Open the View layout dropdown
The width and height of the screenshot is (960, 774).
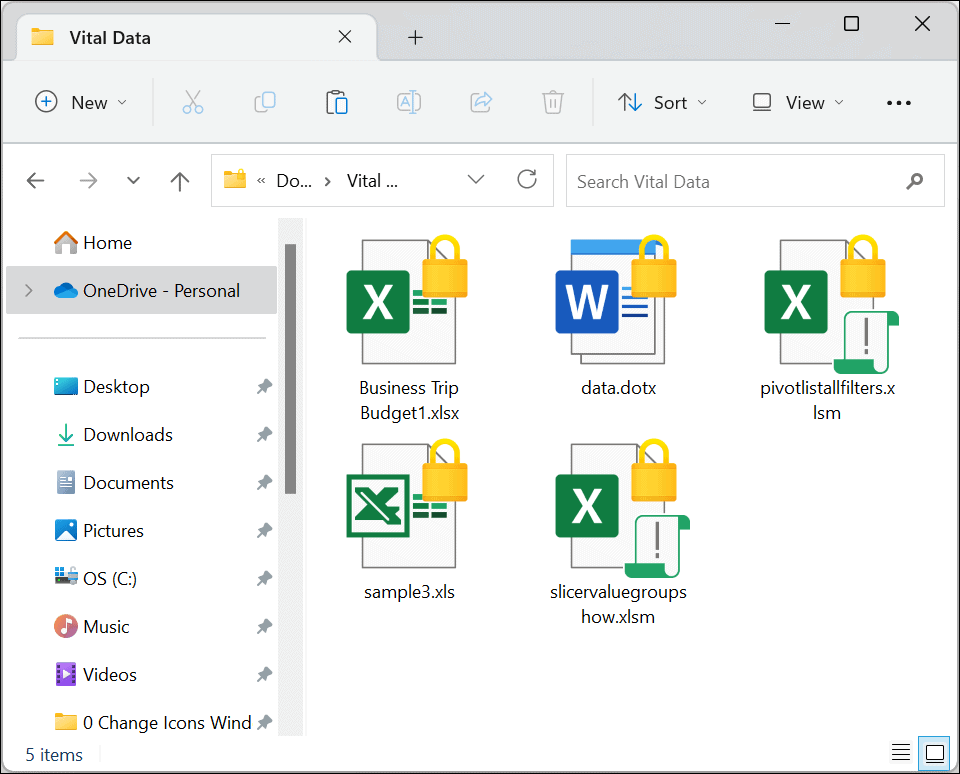798,102
